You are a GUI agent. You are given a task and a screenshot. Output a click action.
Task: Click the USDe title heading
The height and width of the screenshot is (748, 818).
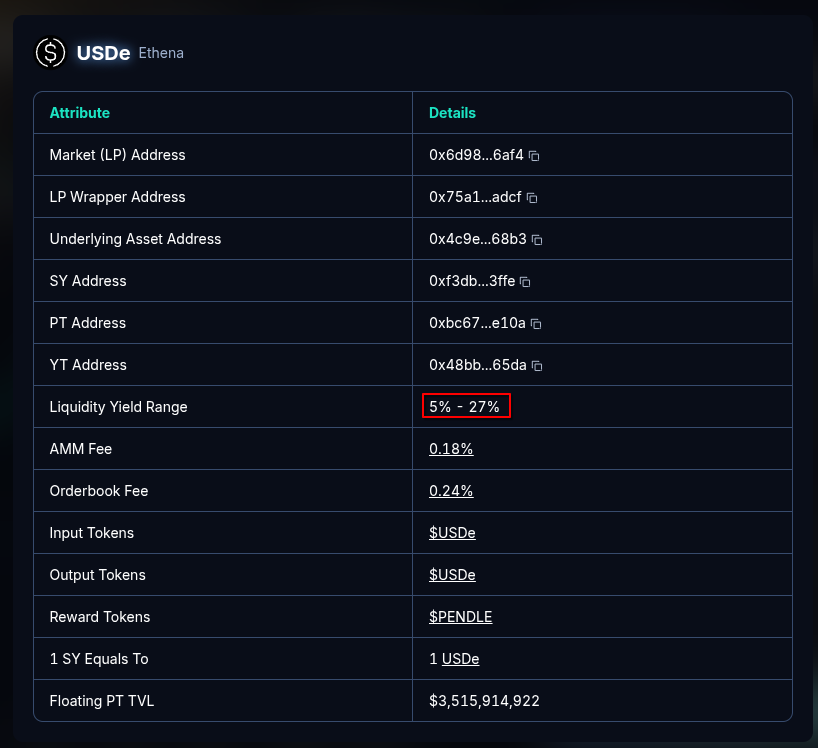103,53
